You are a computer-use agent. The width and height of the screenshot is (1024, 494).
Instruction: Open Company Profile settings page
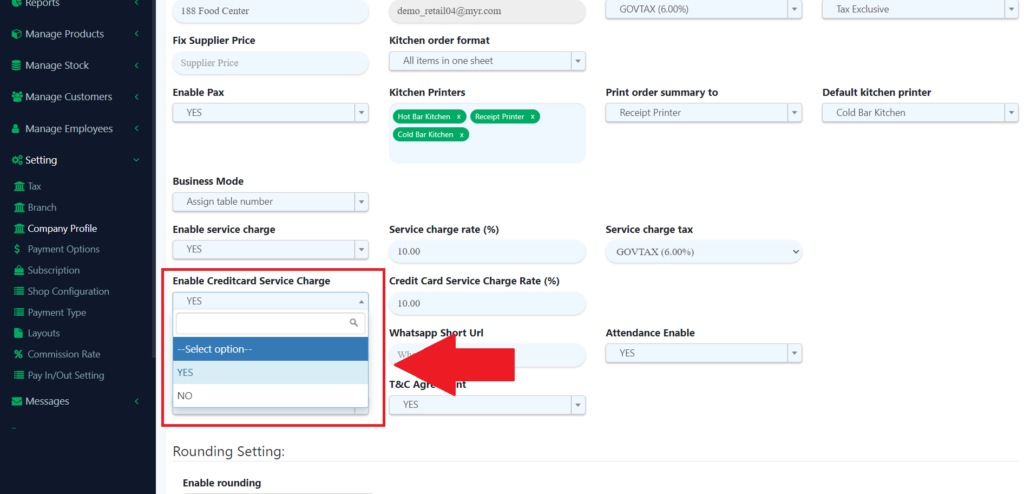(62, 229)
